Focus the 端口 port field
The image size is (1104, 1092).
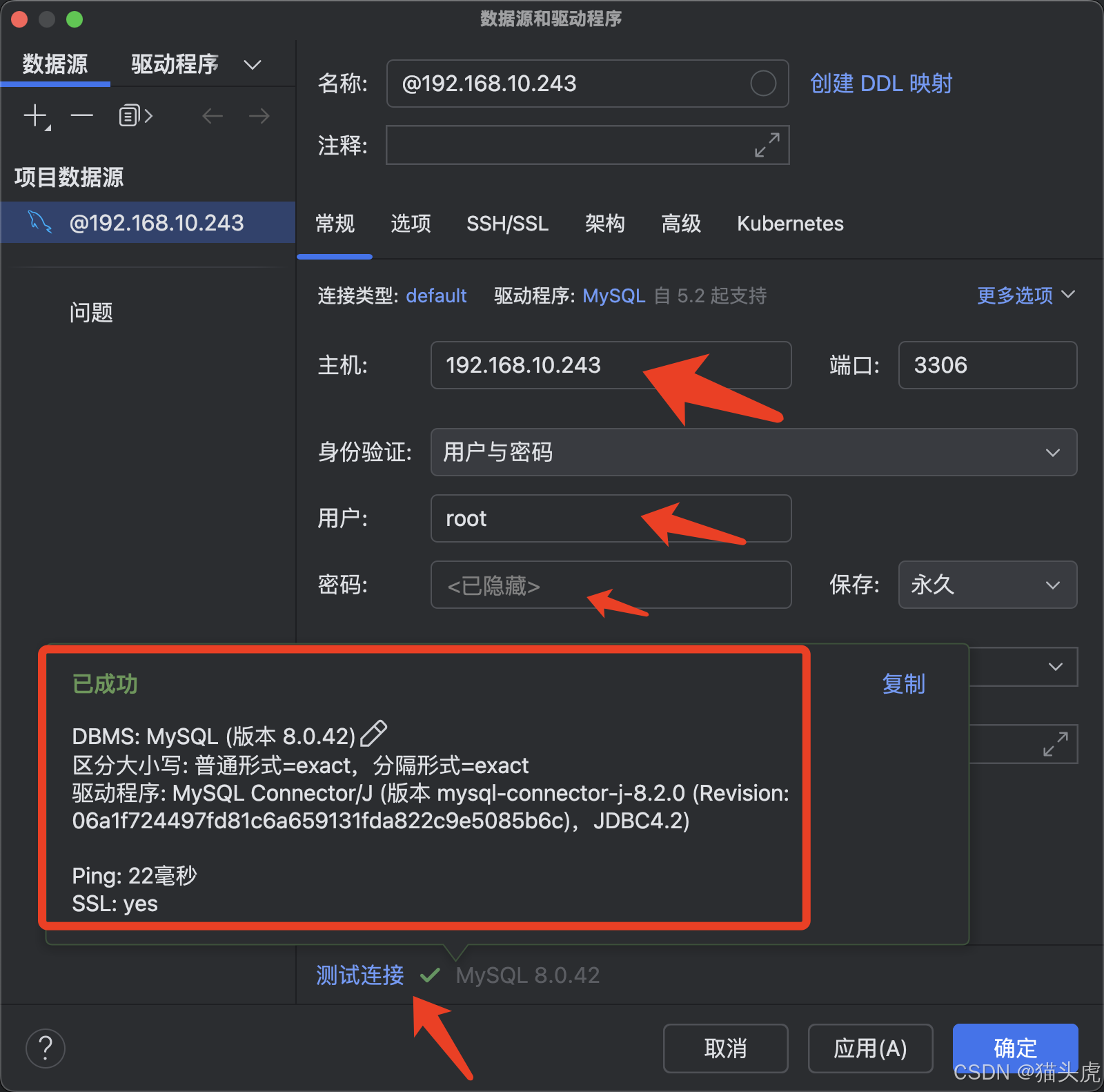[x=987, y=365]
